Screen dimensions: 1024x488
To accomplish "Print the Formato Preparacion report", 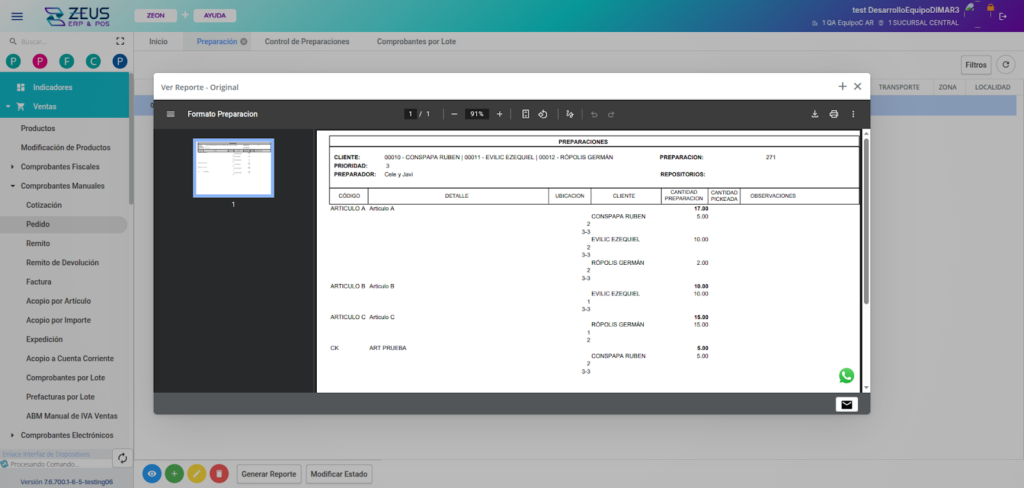I will (x=833, y=114).
